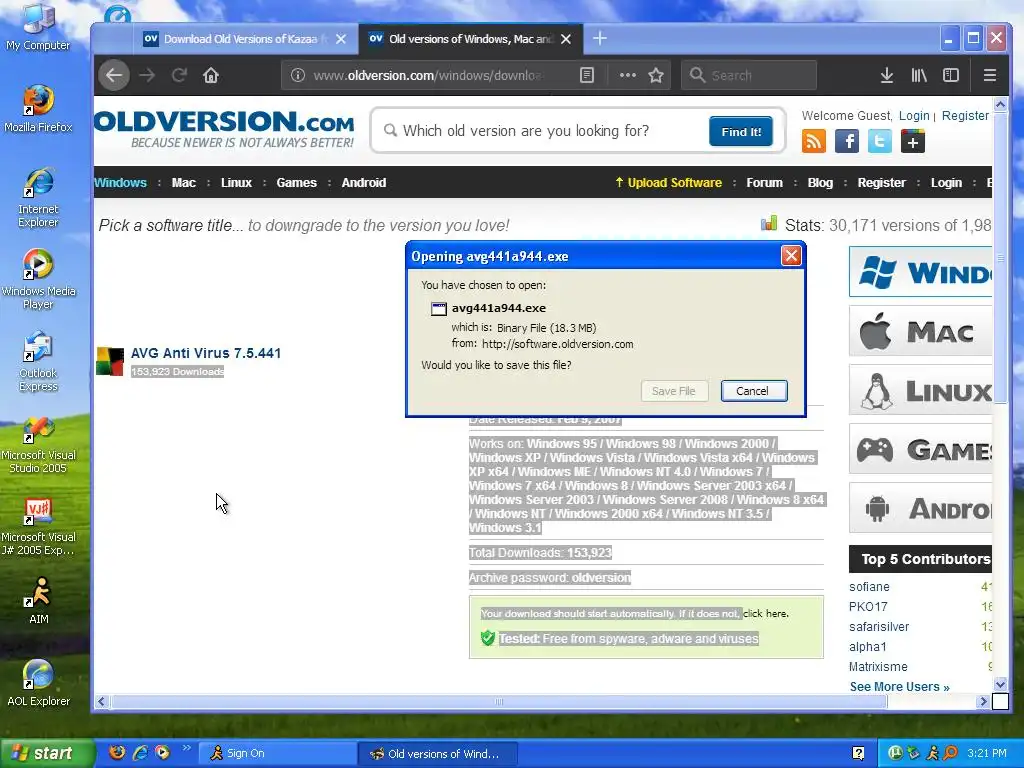Open Outlook Express desktop icon
The width and height of the screenshot is (1024, 768).
38,362
